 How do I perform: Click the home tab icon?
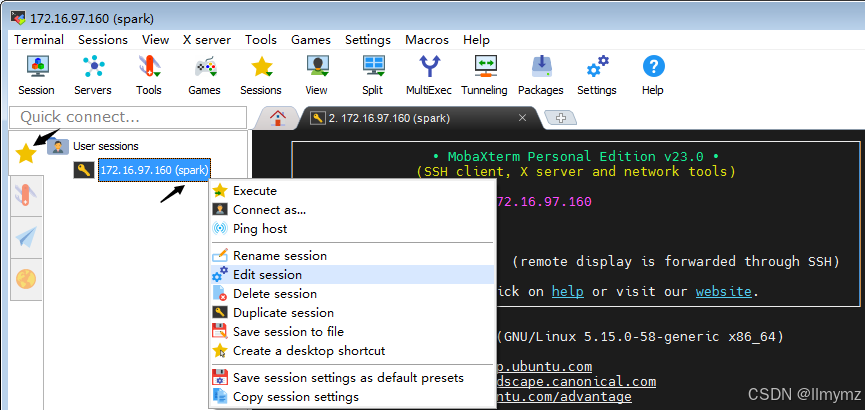point(277,118)
